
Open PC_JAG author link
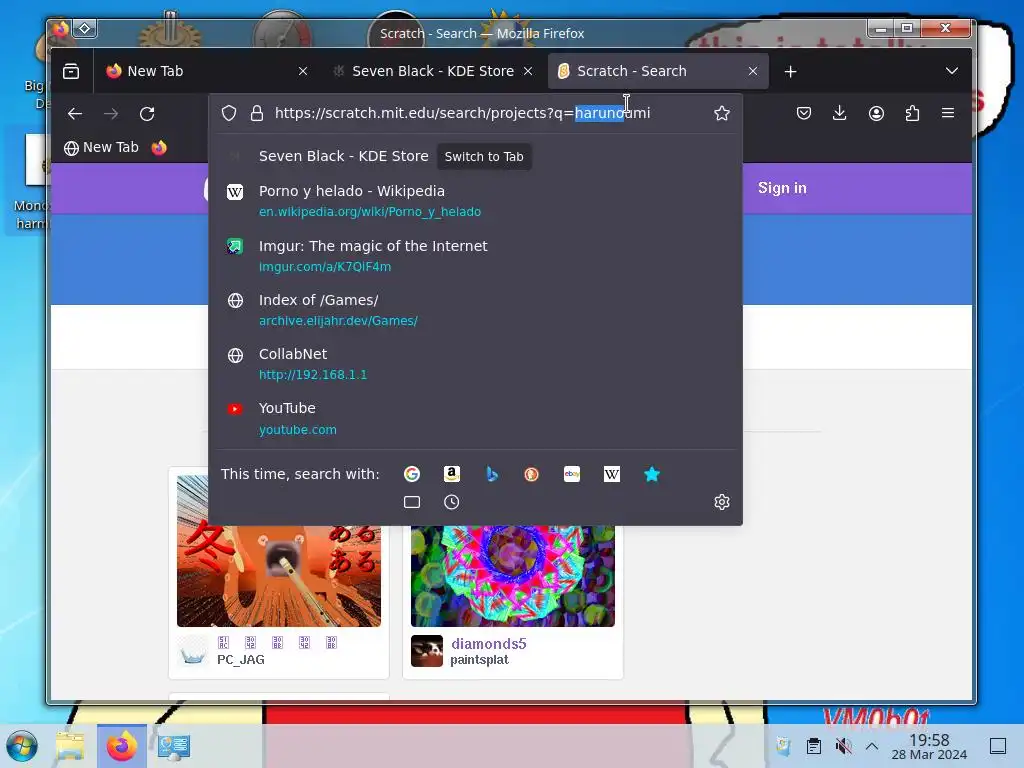tap(241, 660)
